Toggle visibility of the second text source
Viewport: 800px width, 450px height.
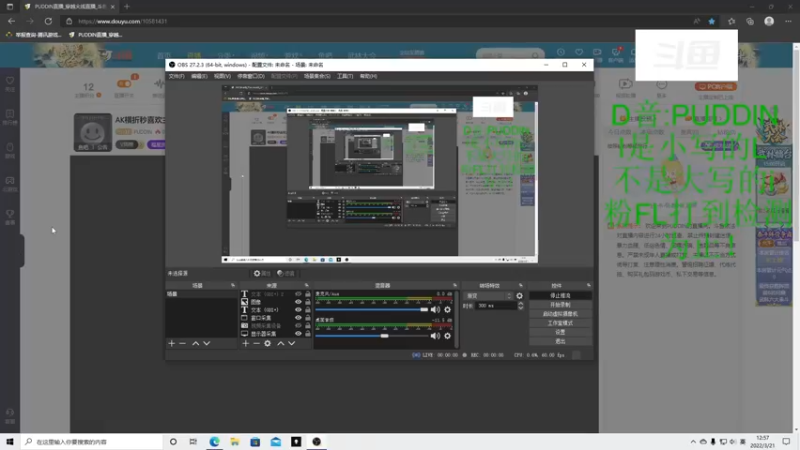pyautogui.click(x=298, y=310)
